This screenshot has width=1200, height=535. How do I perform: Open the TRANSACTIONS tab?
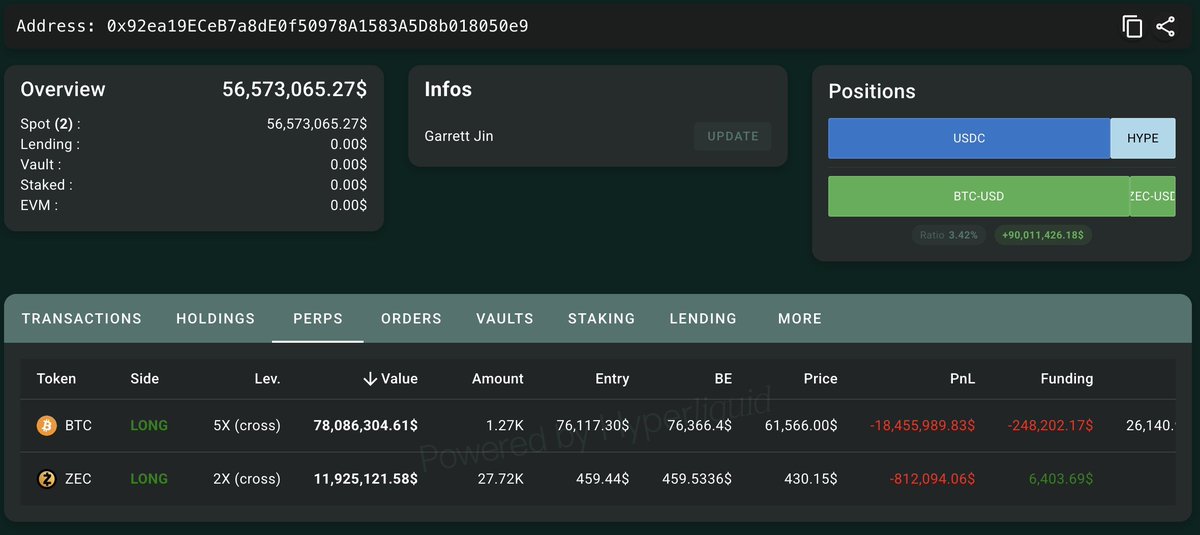82,319
